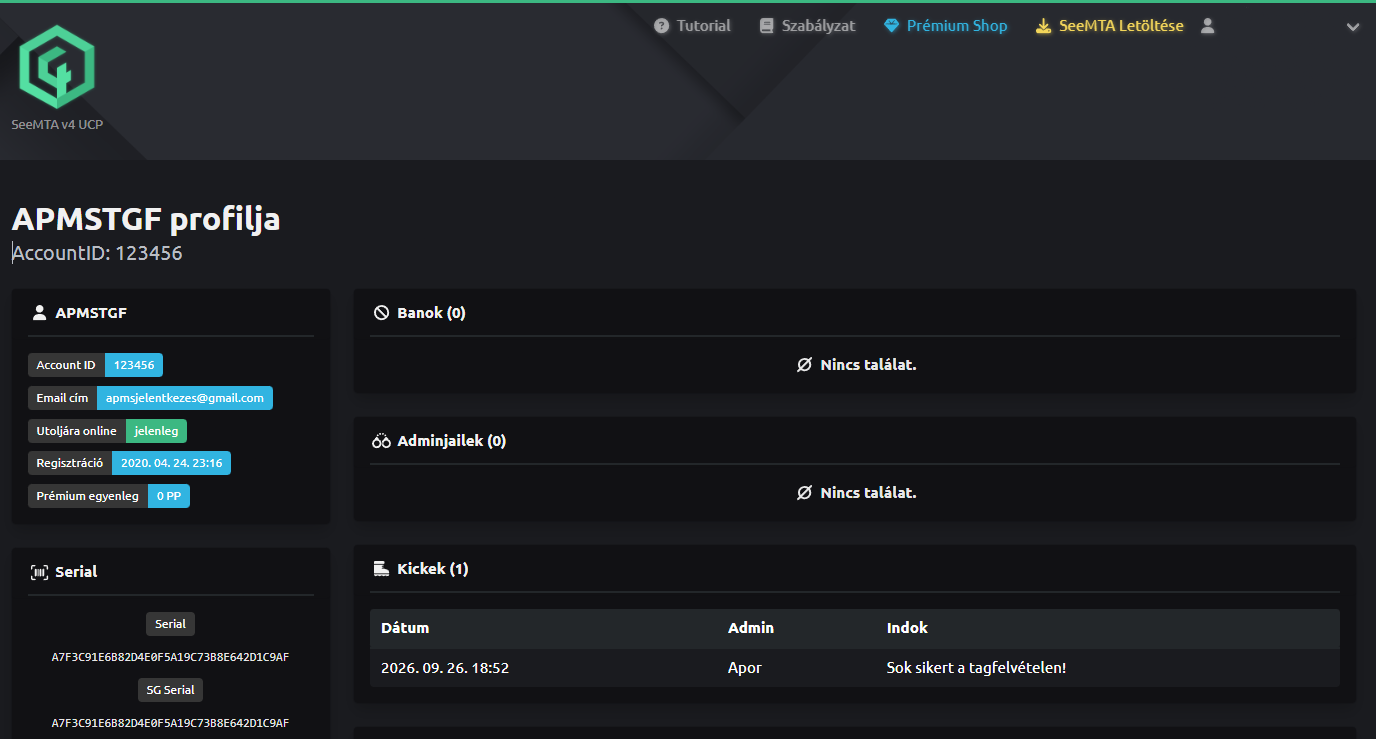Viewport: 1376px width, 739px height.
Task: Expand the header dropdown chevron
Action: coord(1353,27)
